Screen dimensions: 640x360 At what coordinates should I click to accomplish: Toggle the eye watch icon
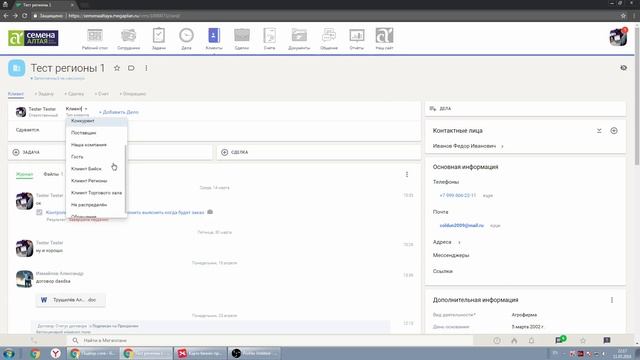click(623, 68)
